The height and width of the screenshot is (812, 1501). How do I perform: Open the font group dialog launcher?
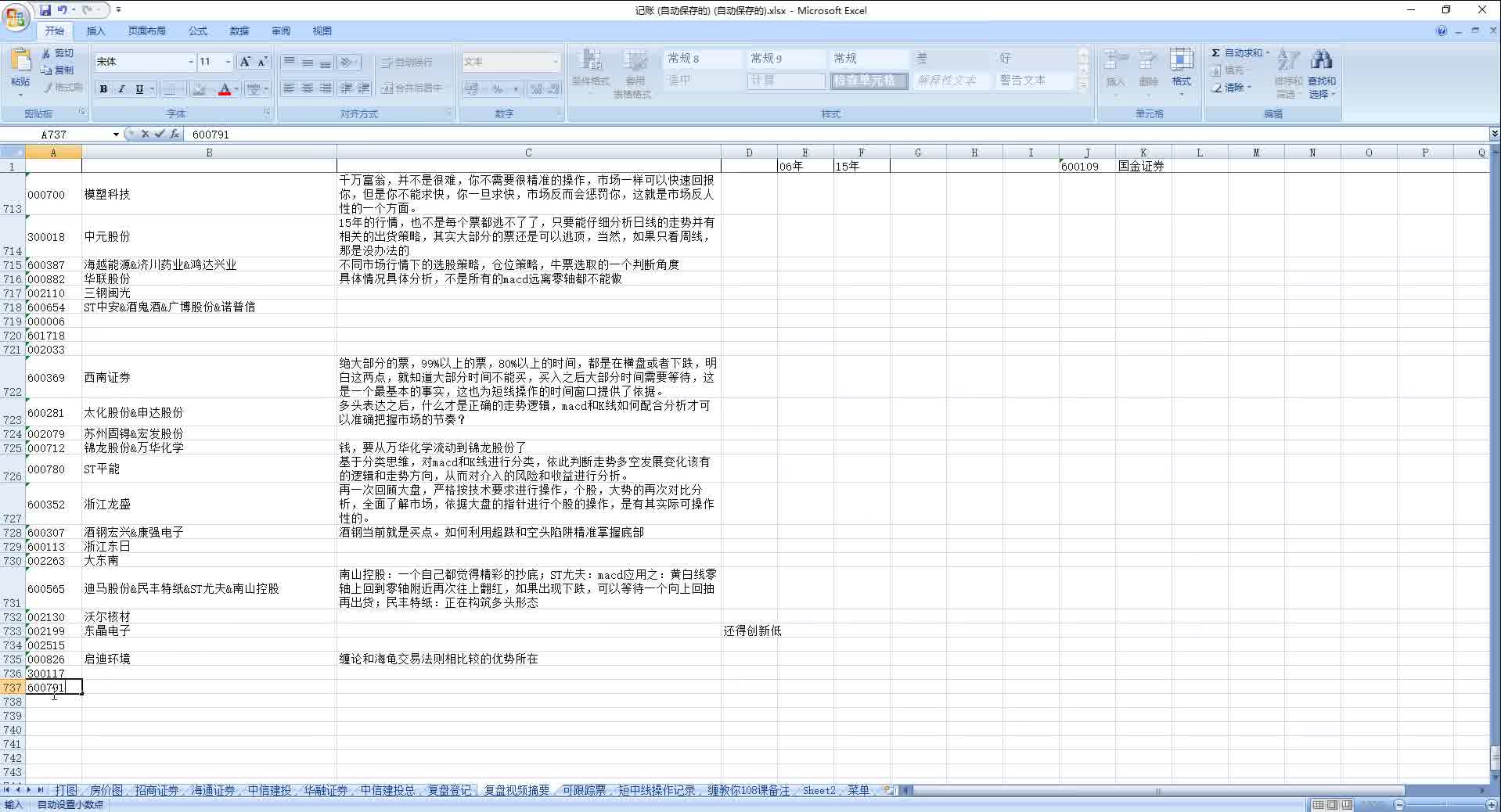click(x=267, y=113)
